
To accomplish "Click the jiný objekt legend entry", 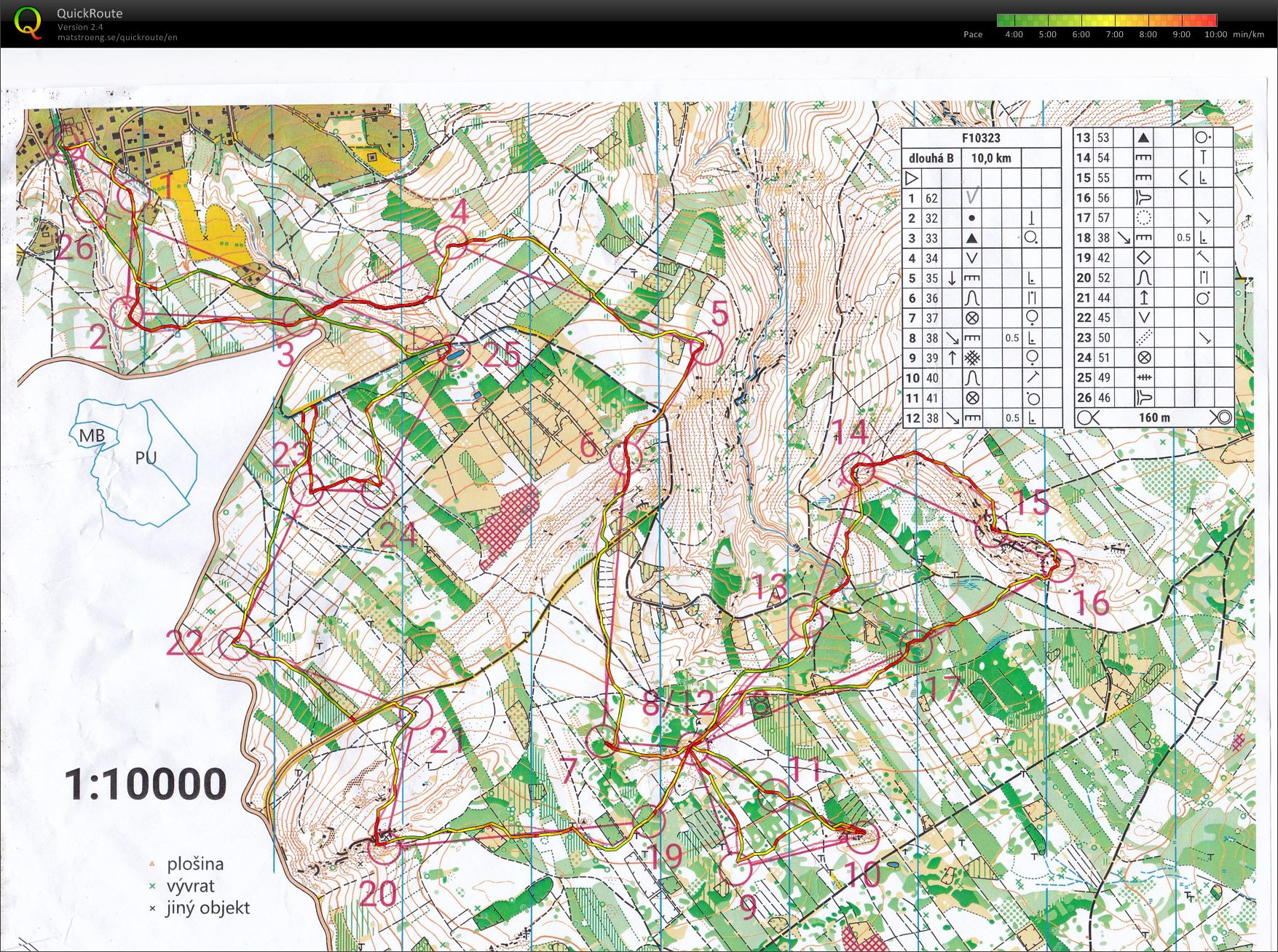I will pos(200,908).
